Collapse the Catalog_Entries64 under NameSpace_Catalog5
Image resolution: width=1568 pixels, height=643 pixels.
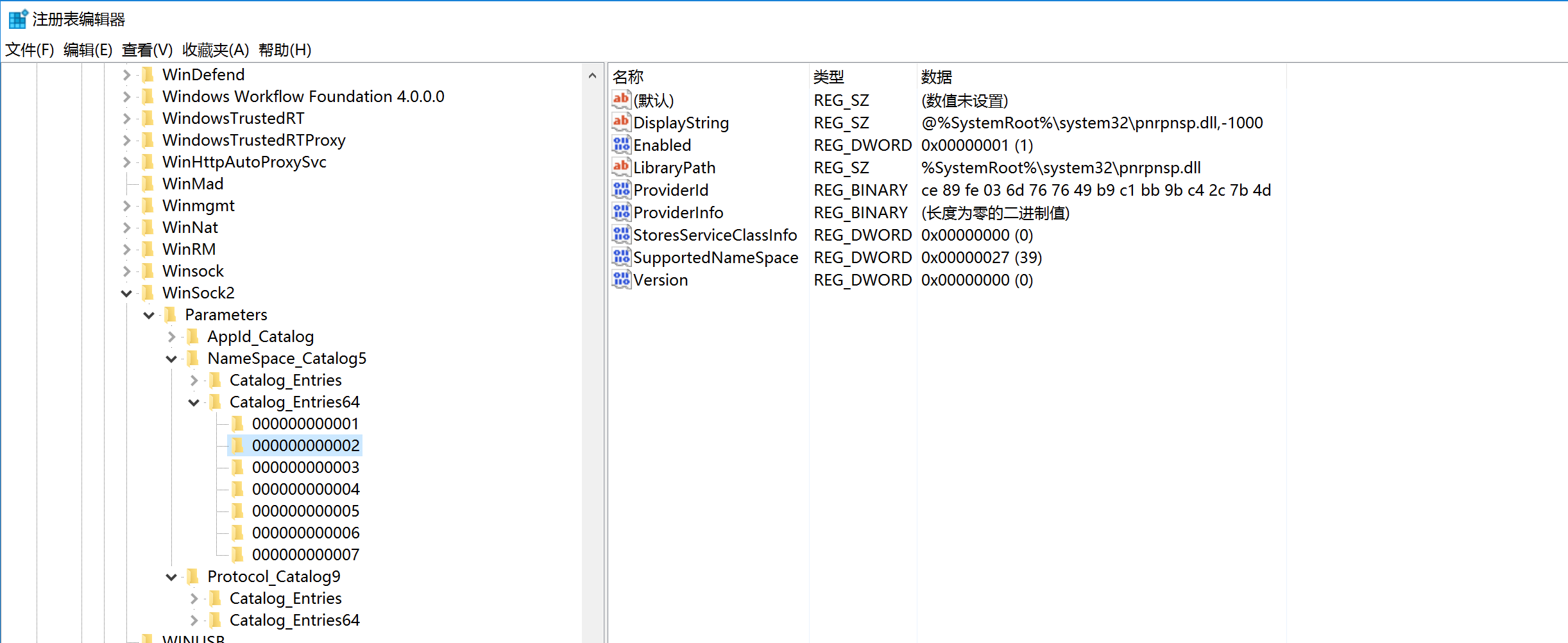click(194, 402)
